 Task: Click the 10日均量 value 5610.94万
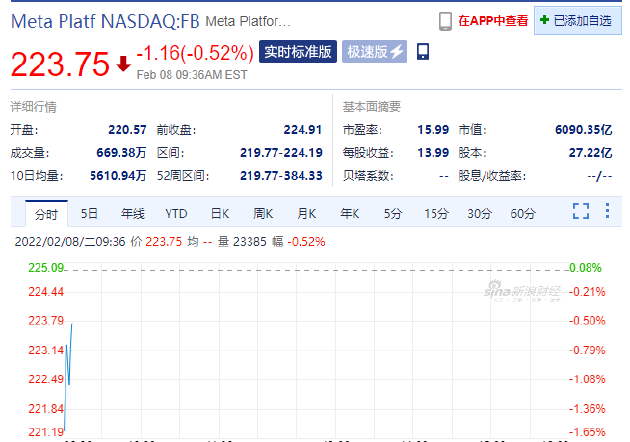point(118,176)
